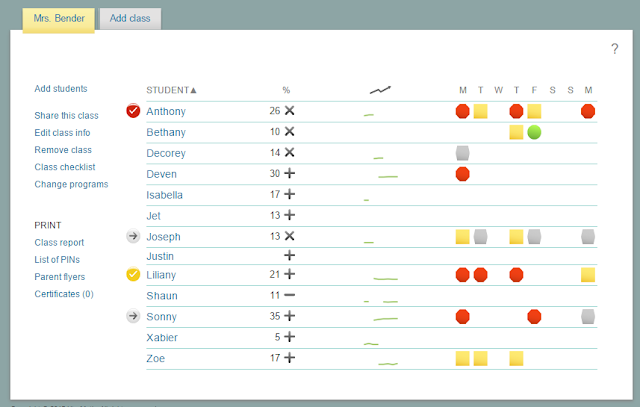Click Sonny's gray marker on last Monday
This screenshot has width=640, height=407.
coord(588,316)
